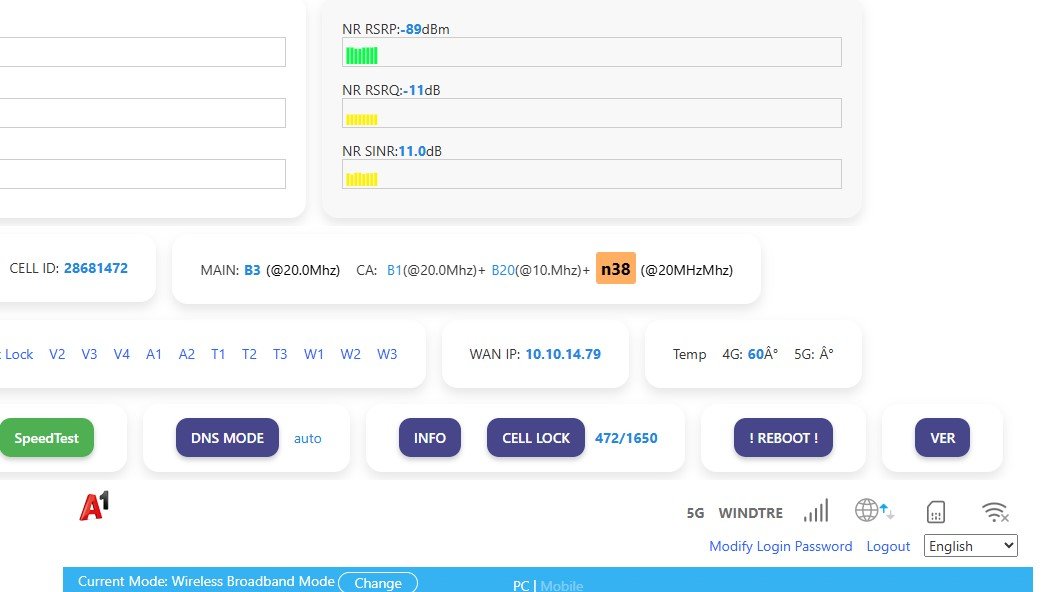
Task: Click the orange n38 band badge
Action: (615, 269)
